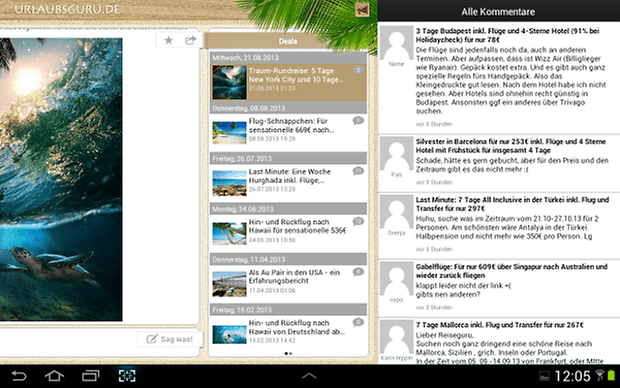Open the 'Gabelflüge: Für nur 609€' comment title
Viewport: 620px width, 388px height.
511,271
